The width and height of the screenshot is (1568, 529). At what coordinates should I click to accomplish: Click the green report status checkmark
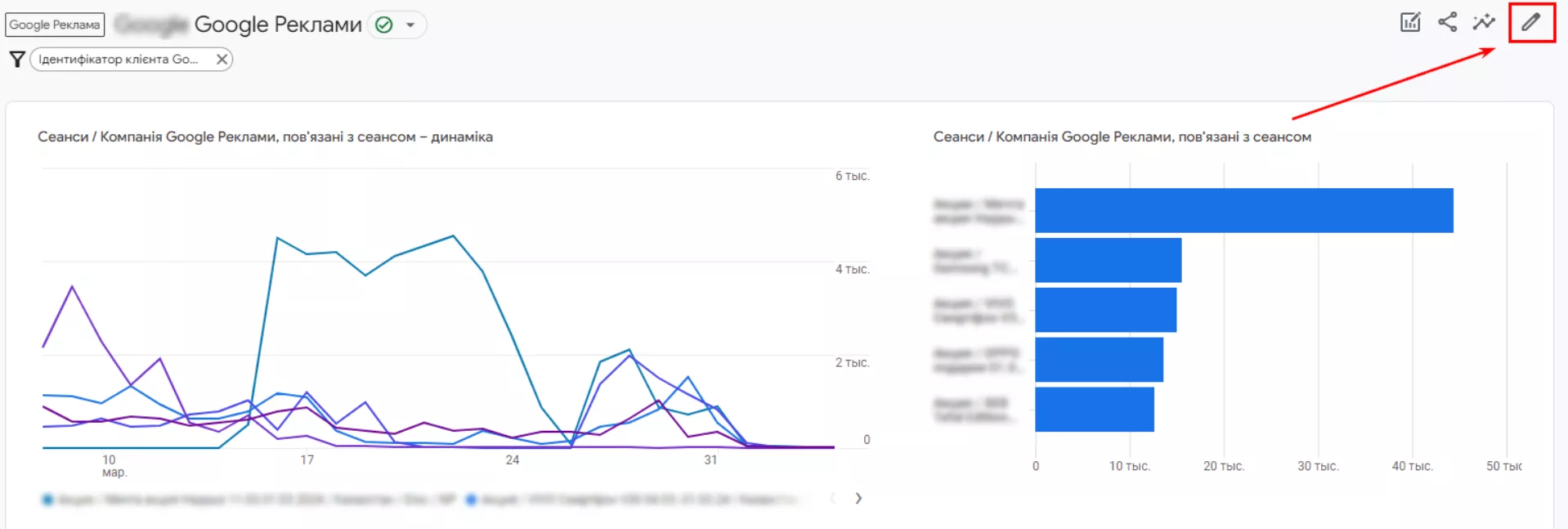coord(383,25)
